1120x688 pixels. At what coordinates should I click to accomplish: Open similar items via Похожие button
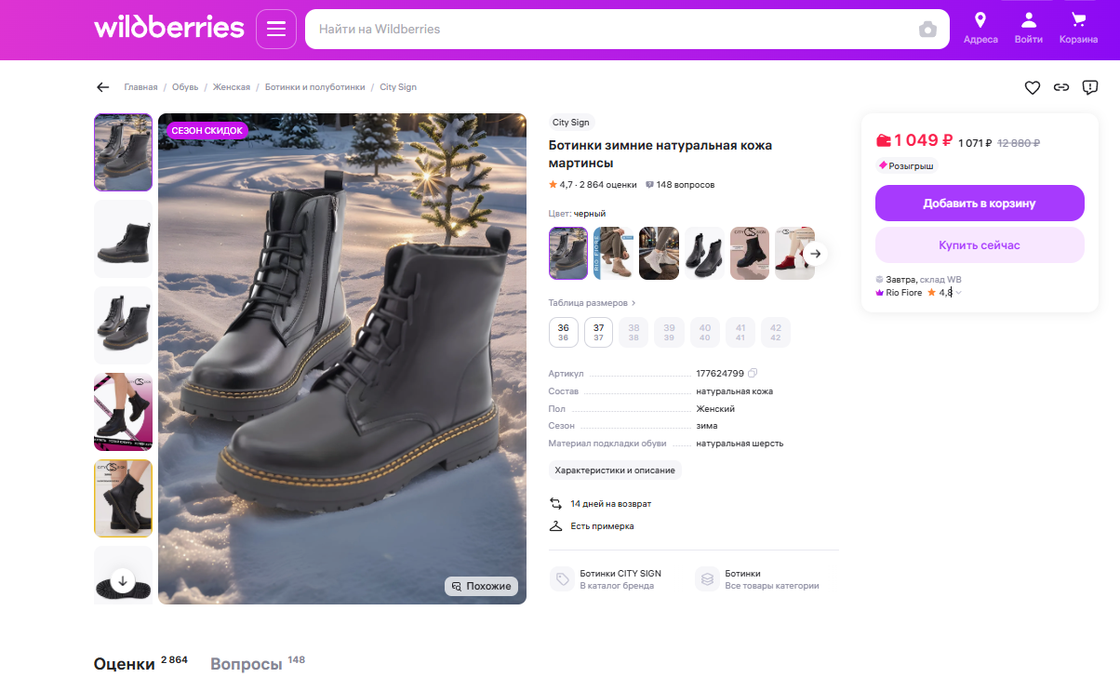481,586
